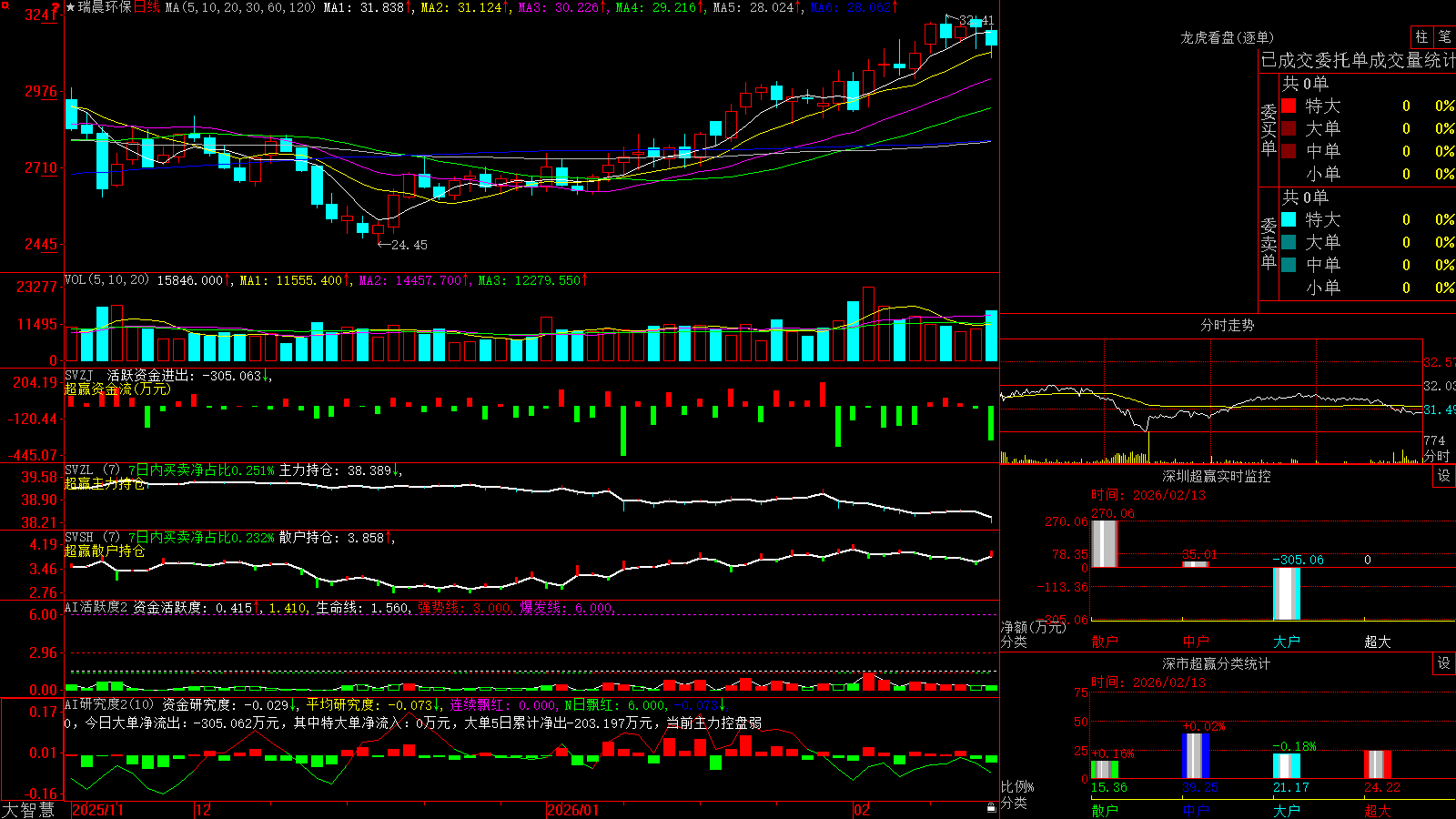The image size is (1456, 819).
Task: Click the star icon before 瑞晨环保
Action: 70,7
